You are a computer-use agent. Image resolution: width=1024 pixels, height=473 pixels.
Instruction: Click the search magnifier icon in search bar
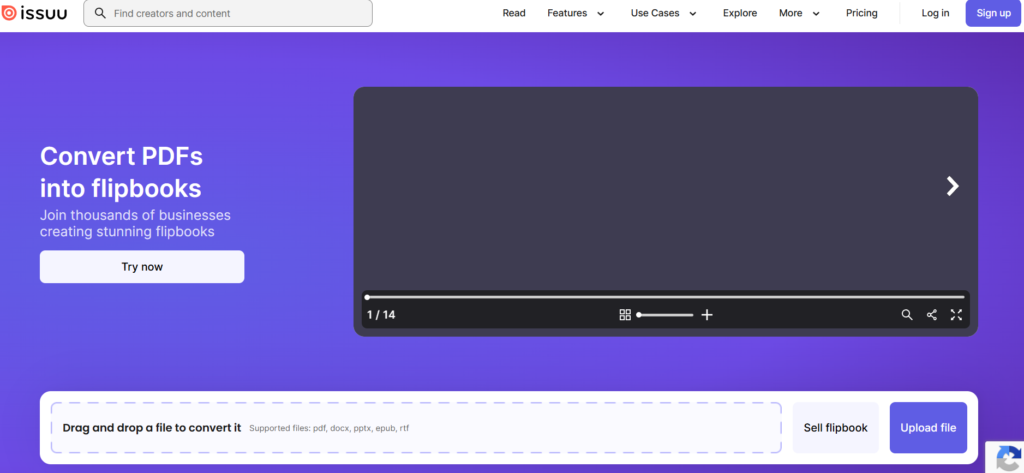pyautogui.click(x=100, y=13)
